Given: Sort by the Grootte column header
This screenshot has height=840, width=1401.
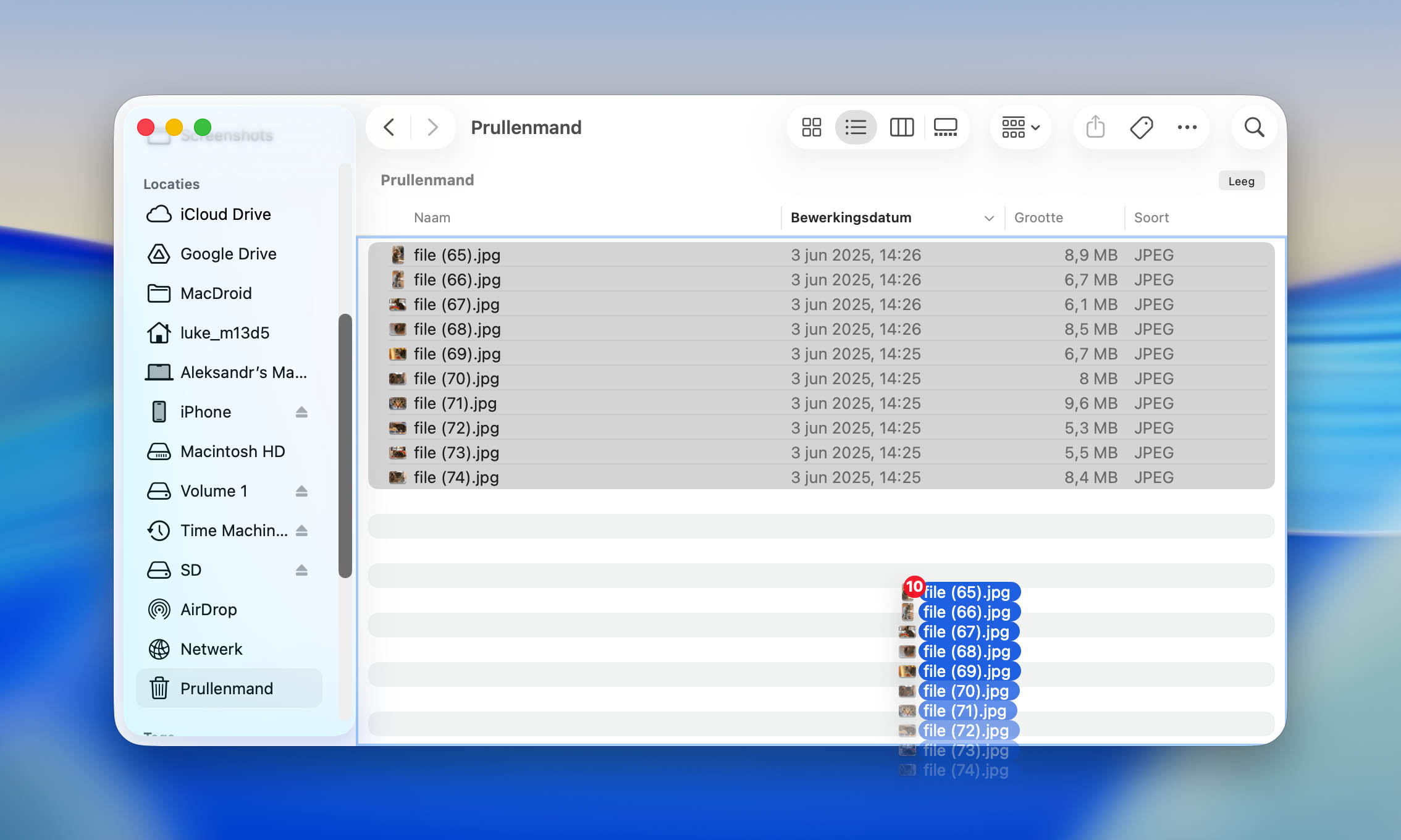Looking at the screenshot, I should coord(1038,217).
